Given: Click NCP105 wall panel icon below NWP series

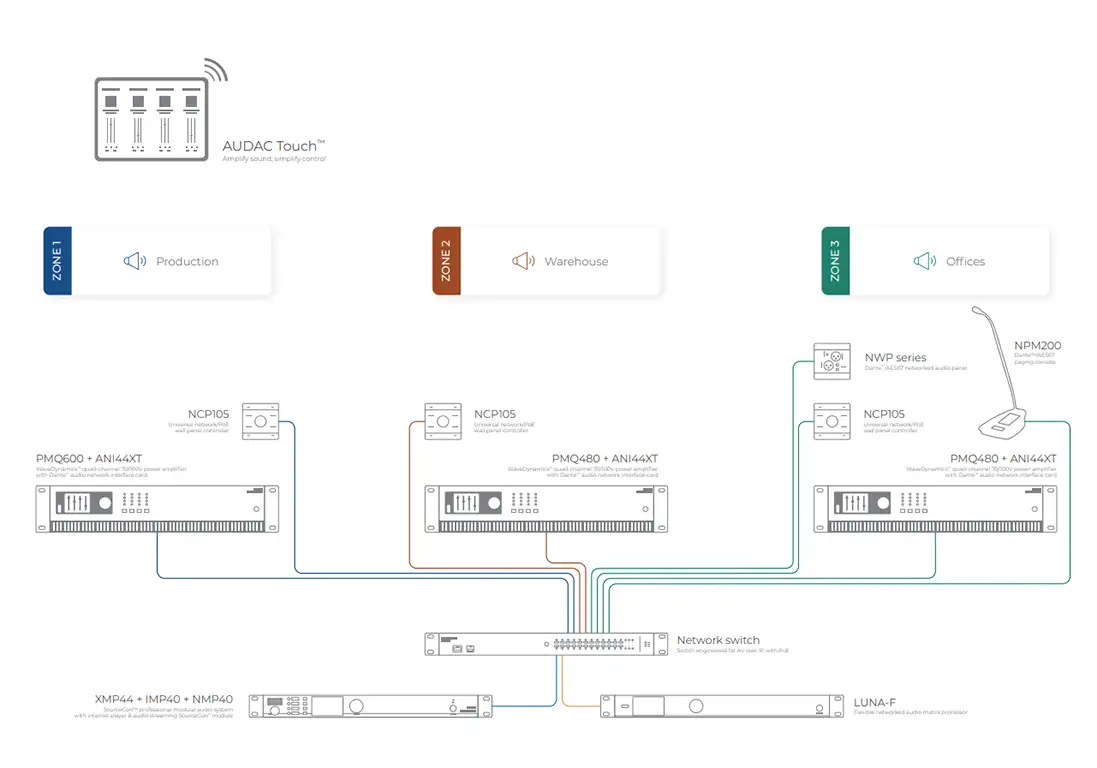Looking at the screenshot, I should [831, 421].
